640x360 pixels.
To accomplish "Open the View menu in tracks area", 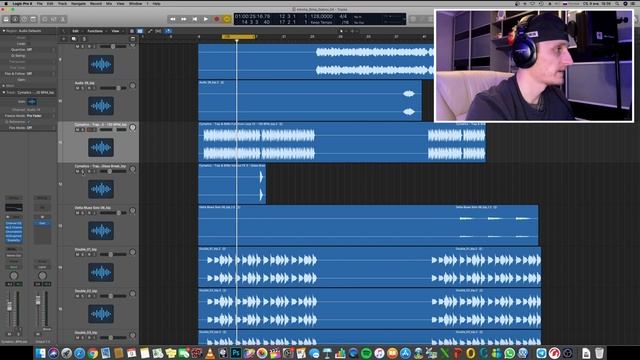I will pos(116,31).
